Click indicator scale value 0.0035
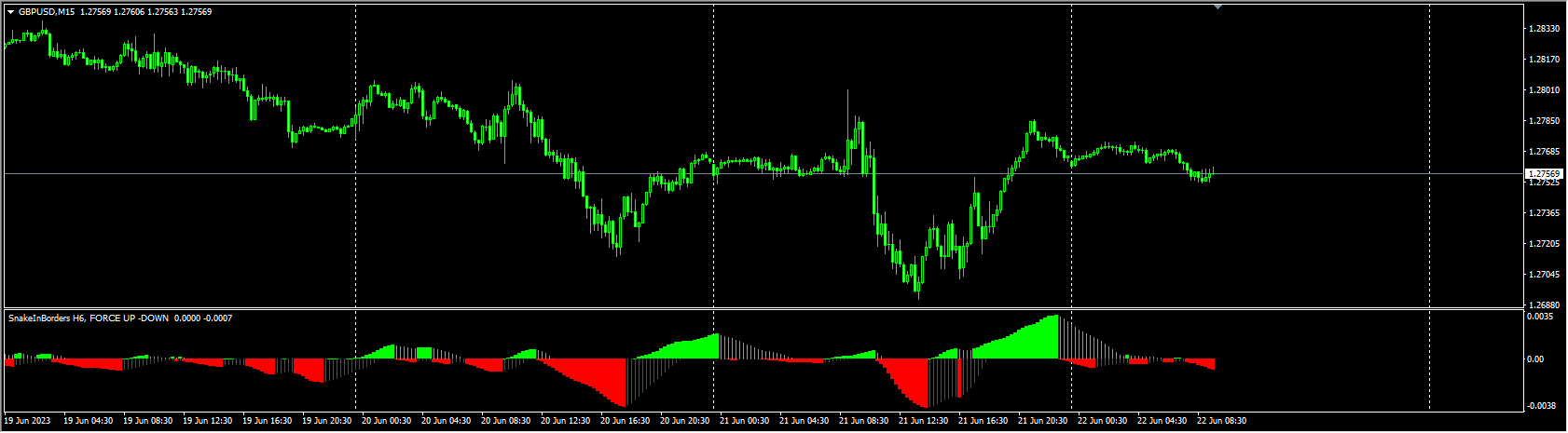 [1540, 317]
